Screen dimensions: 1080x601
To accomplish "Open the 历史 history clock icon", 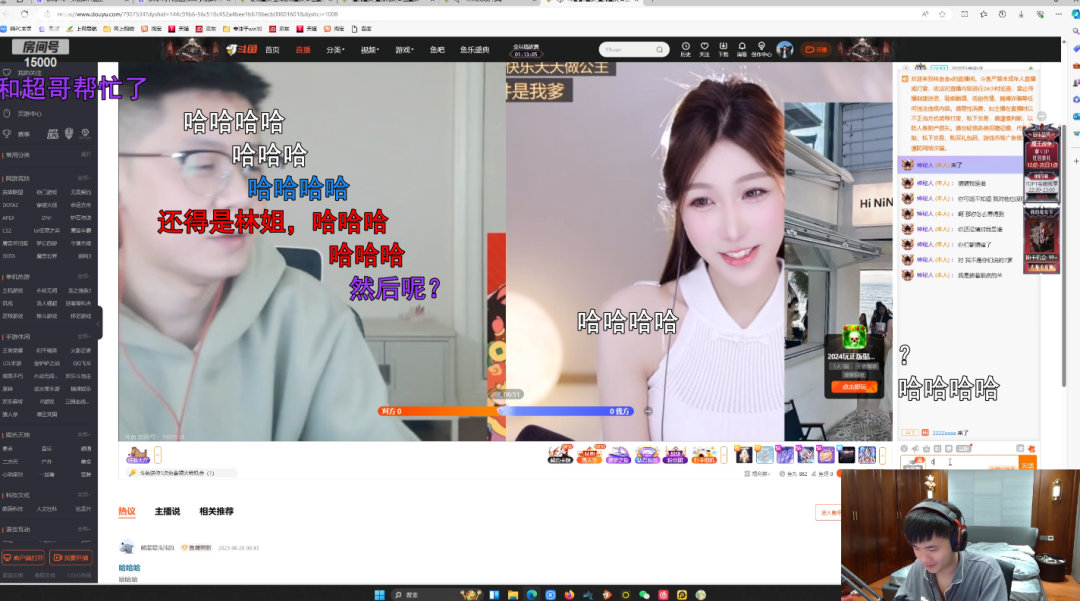I will [685, 47].
